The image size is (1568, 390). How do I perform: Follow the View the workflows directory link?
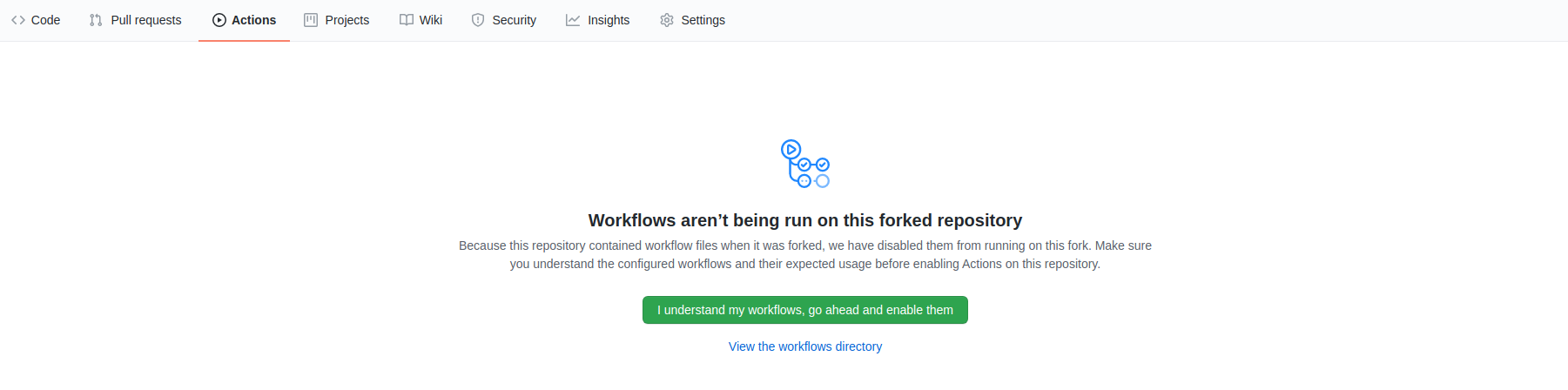805,346
